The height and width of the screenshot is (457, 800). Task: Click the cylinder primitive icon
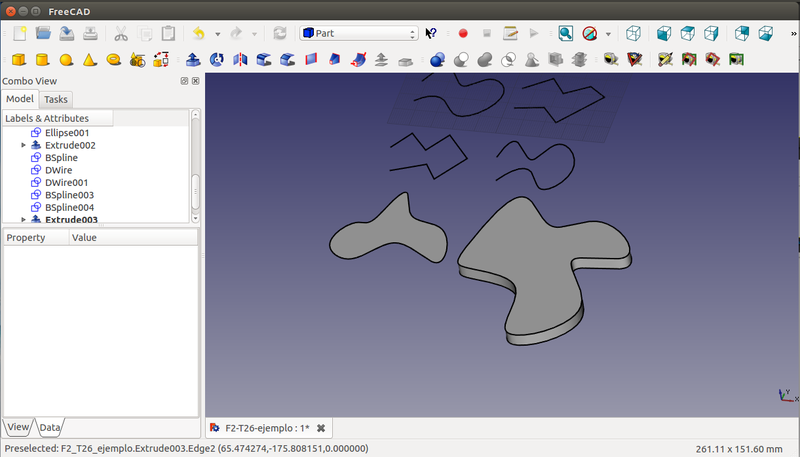point(42,60)
